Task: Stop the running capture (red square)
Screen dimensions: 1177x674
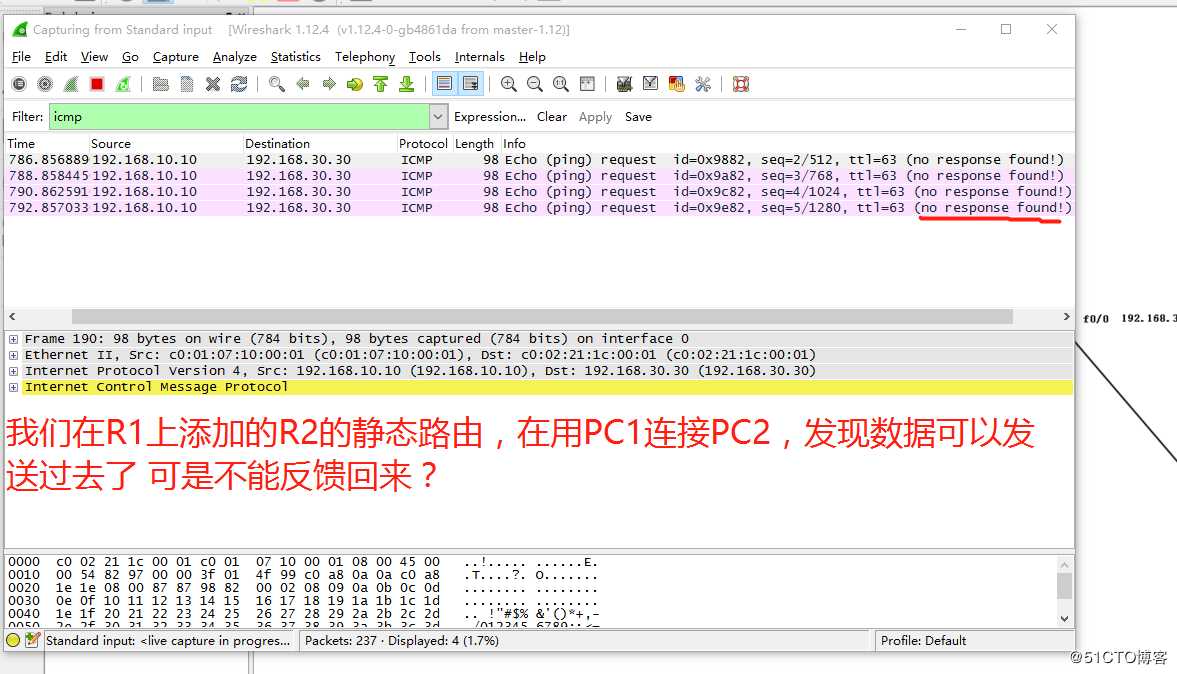Action: [x=97, y=84]
